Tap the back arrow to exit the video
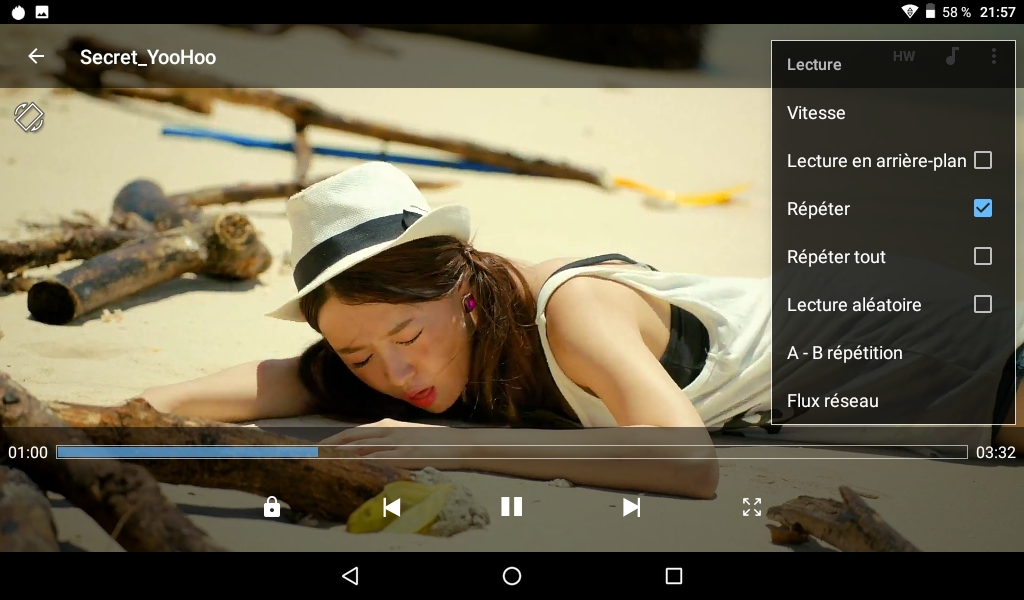1024x600 pixels. click(36, 57)
